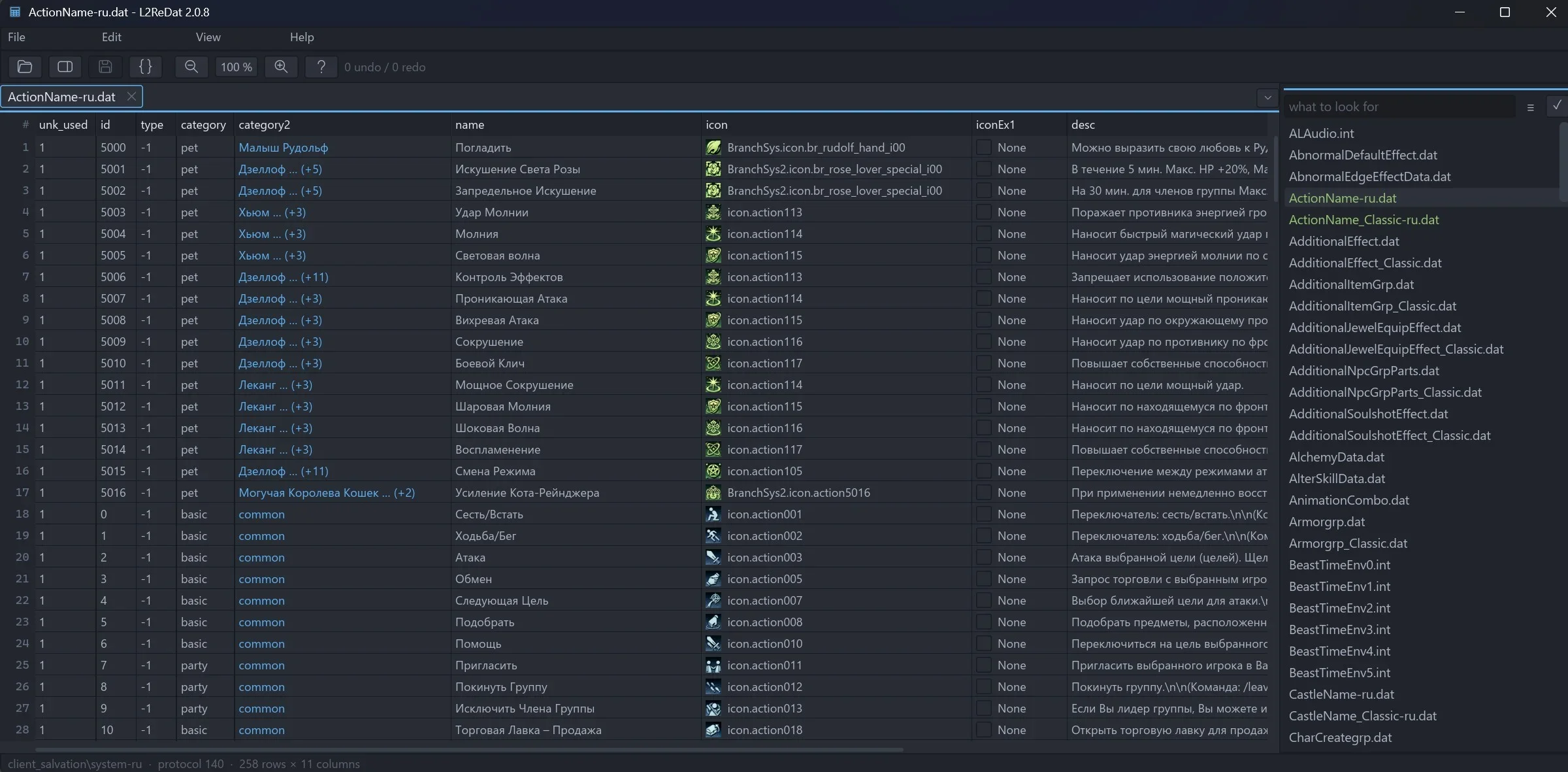Open ActionName_Classic-ru.dat from file list
The image size is (1568, 772).
(1364, 220)
